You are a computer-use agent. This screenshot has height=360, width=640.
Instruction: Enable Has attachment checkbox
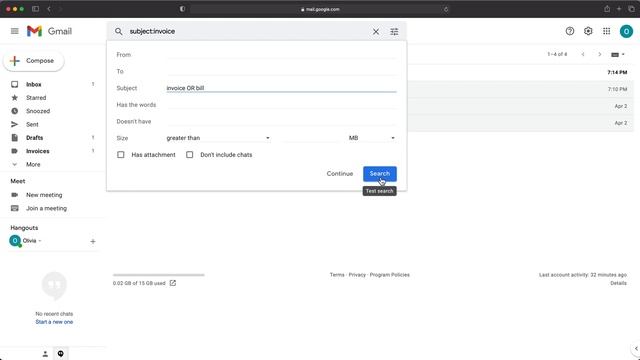tap(121, 155)
